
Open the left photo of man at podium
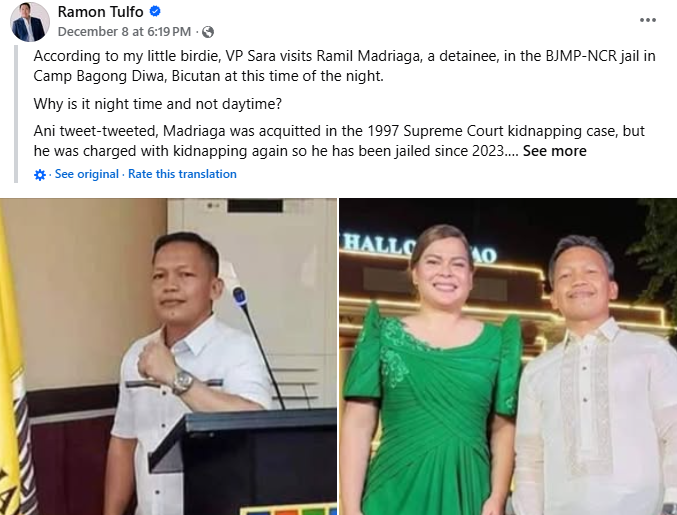click(168, 357)
